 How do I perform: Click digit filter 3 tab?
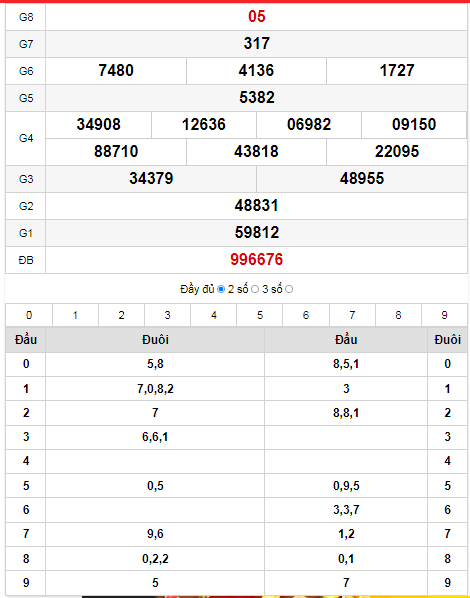(x=167, y=315)
